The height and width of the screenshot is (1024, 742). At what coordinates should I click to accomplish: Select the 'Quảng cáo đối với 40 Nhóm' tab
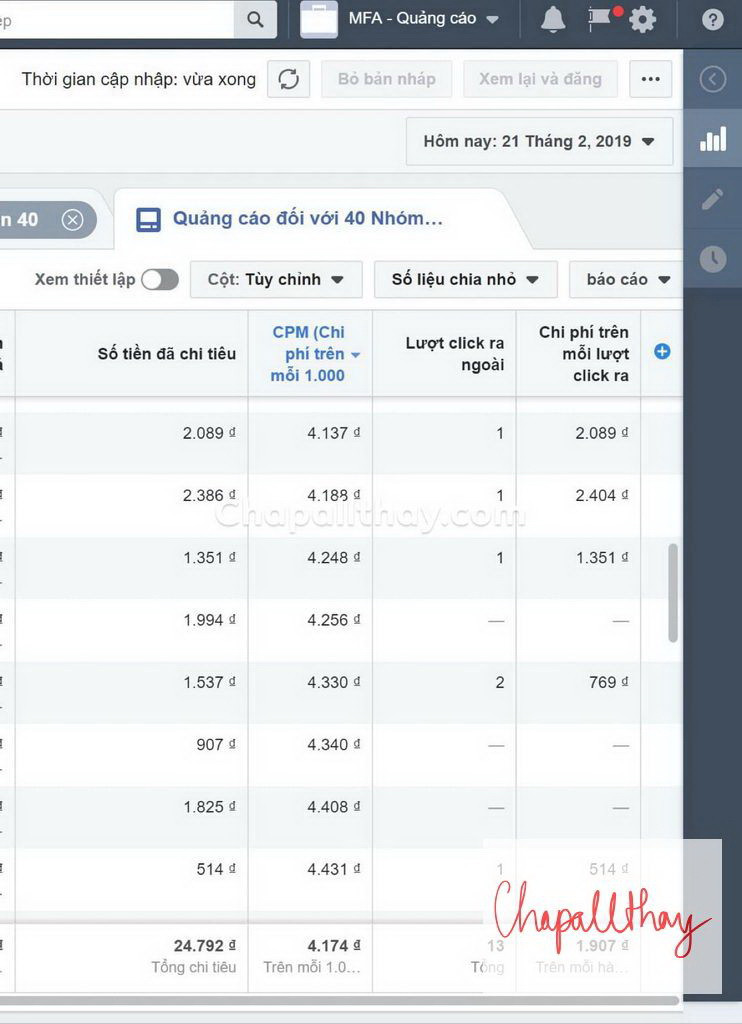coord(308,218)
